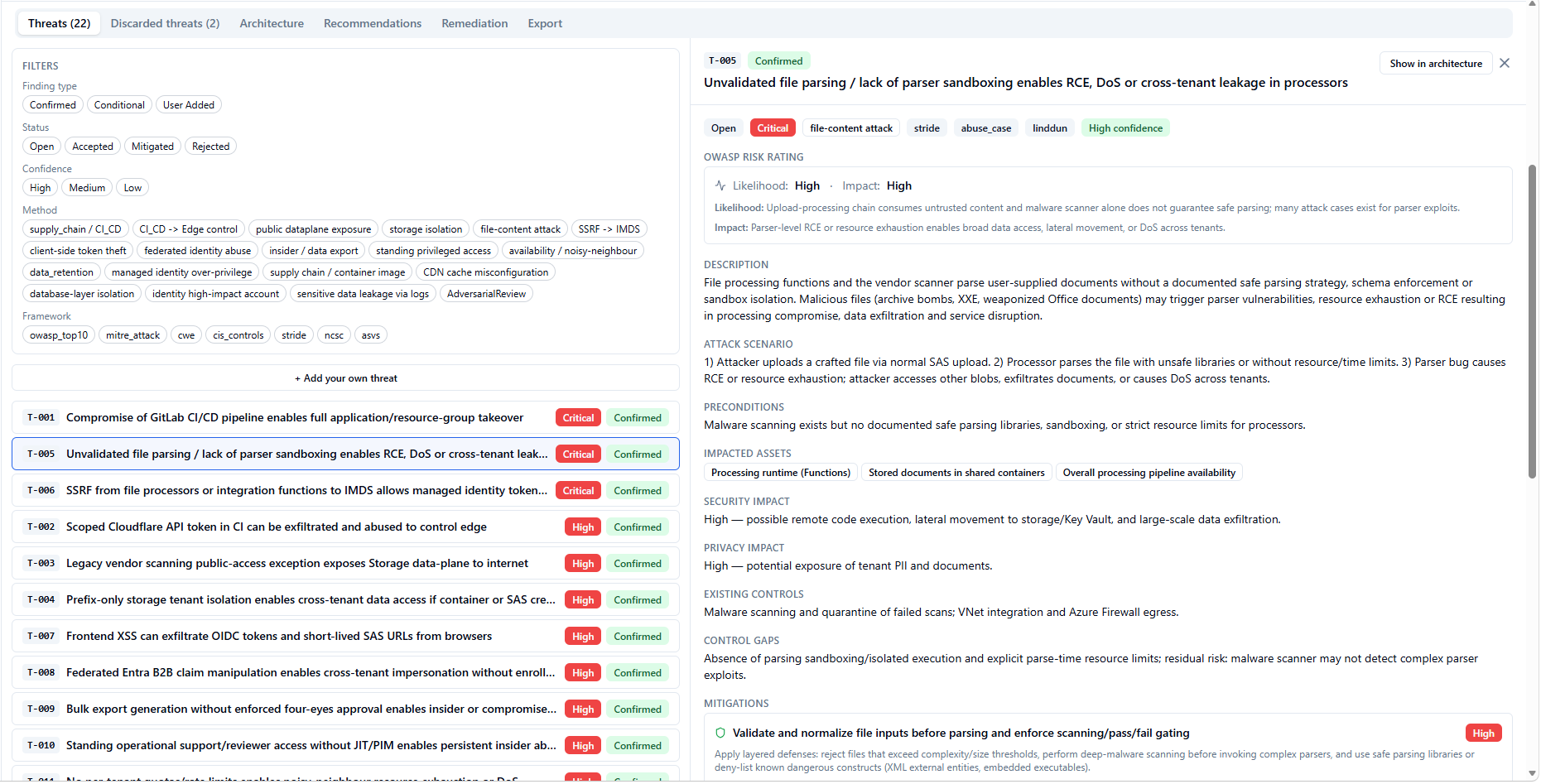Select ncsc framework filter
The image size is (1541, 784).
tap(335, 335)
